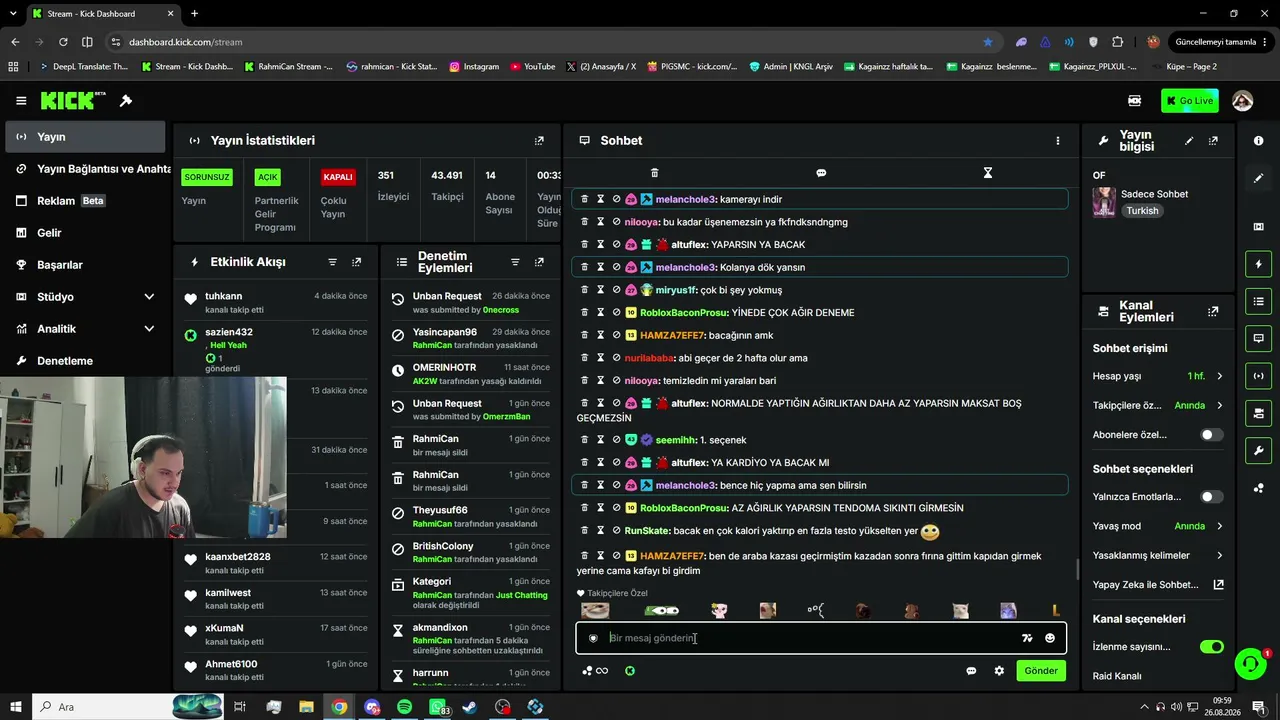The height and width of the screenshot is (720, 1280).
Task: Click the tuhkann follow event
Action: [x=276, y=302]
